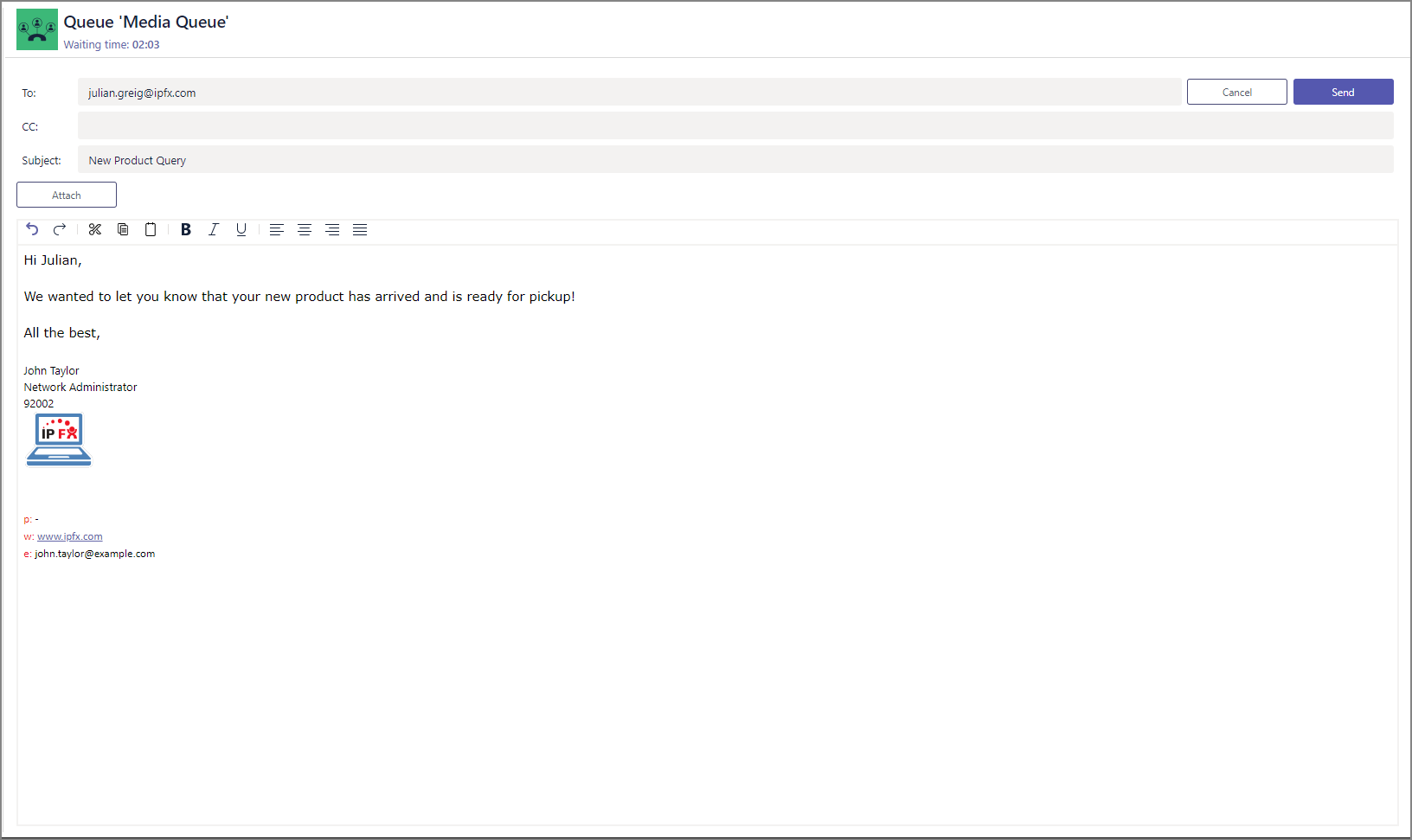Viewport: 1412px width, 840px height.
Task: Open the www.ipfx.com link
Action: tap(69, 536)
